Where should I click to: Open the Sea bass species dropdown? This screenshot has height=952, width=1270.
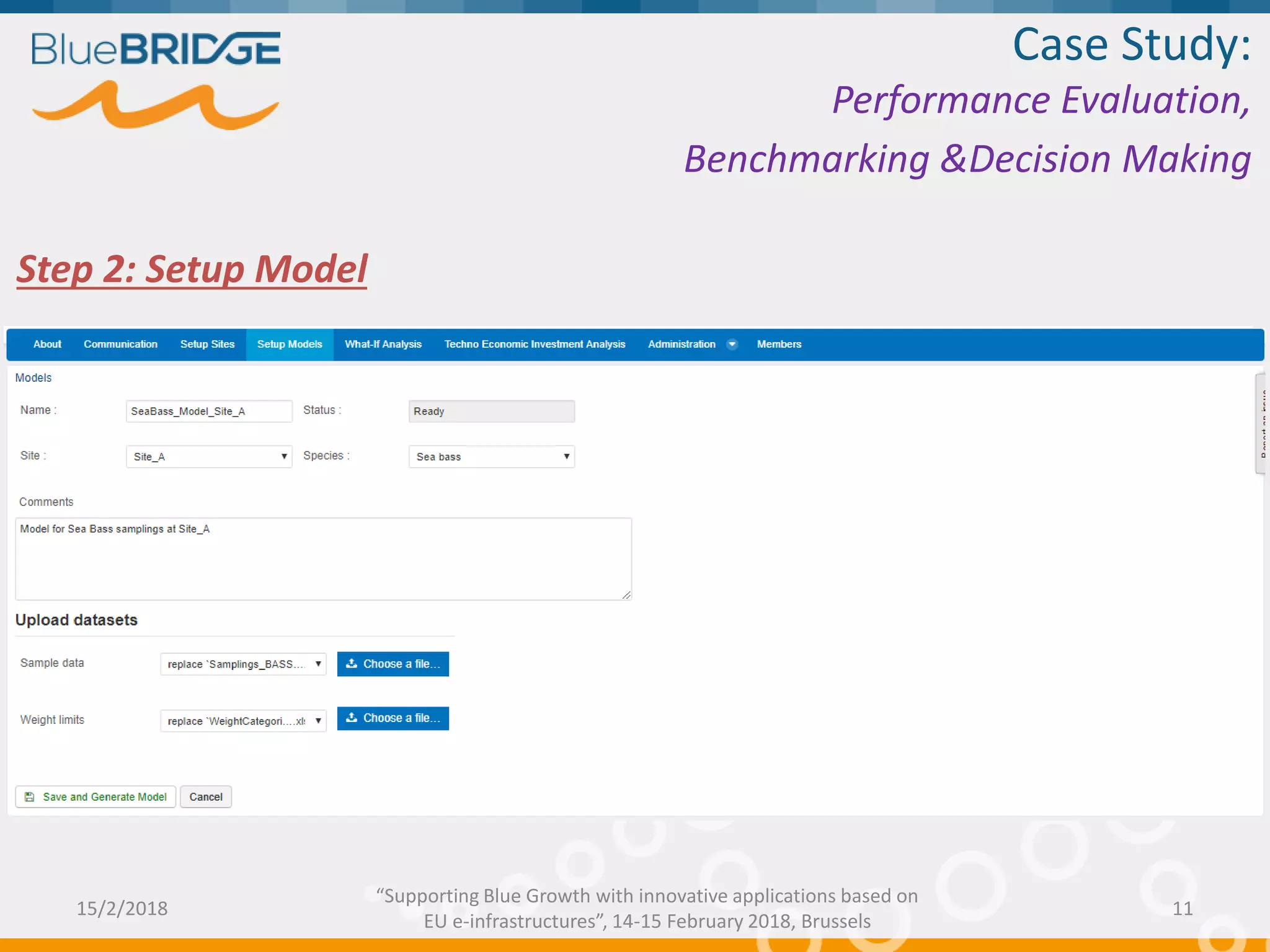click(x=492, y=457)
